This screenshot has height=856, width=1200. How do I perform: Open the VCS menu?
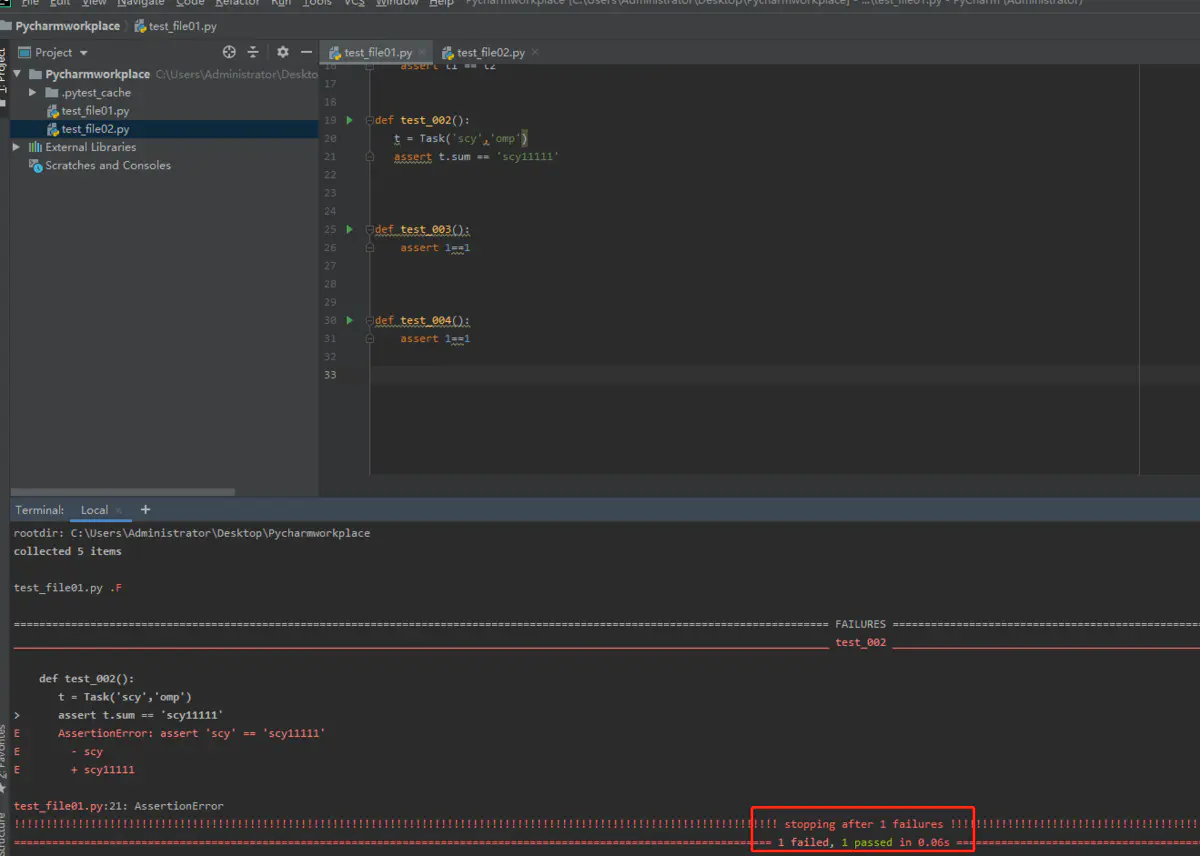coord(354,3)
